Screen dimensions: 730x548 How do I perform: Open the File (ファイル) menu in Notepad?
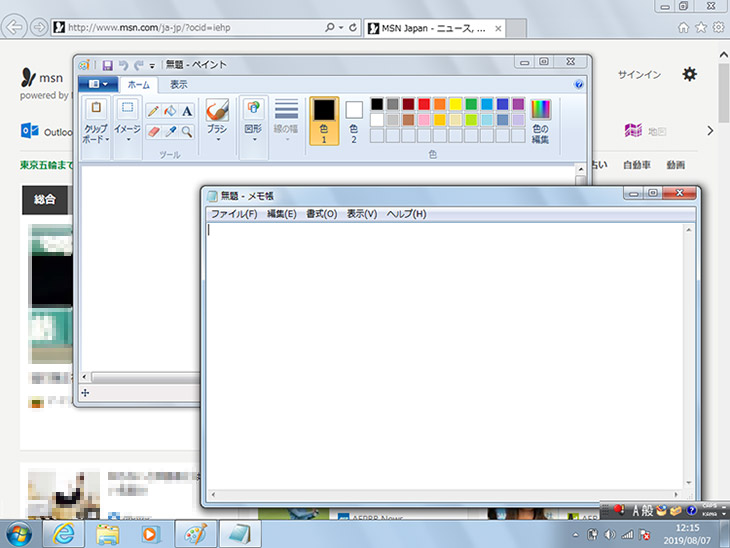[234, 214]
